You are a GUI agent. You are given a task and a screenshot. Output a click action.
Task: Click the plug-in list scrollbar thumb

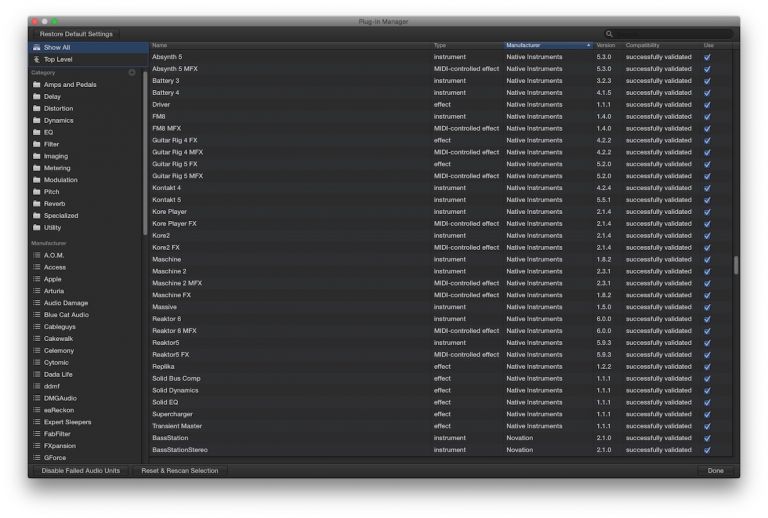coord(736,265)
